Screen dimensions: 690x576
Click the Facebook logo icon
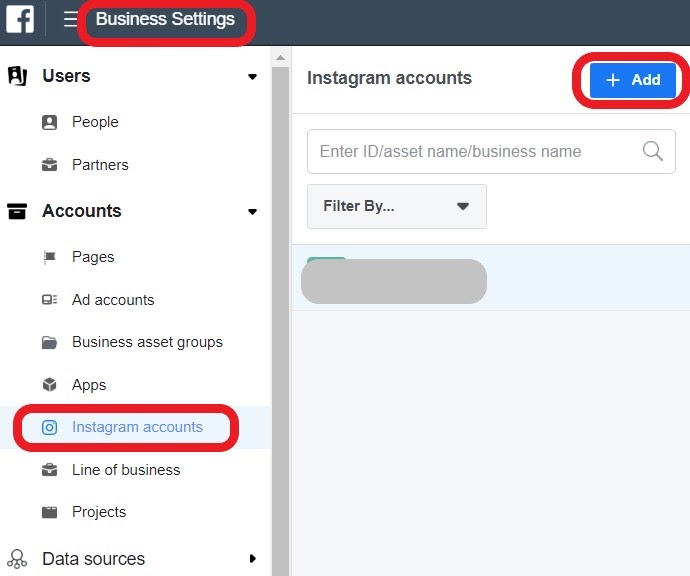click(20, 20)
